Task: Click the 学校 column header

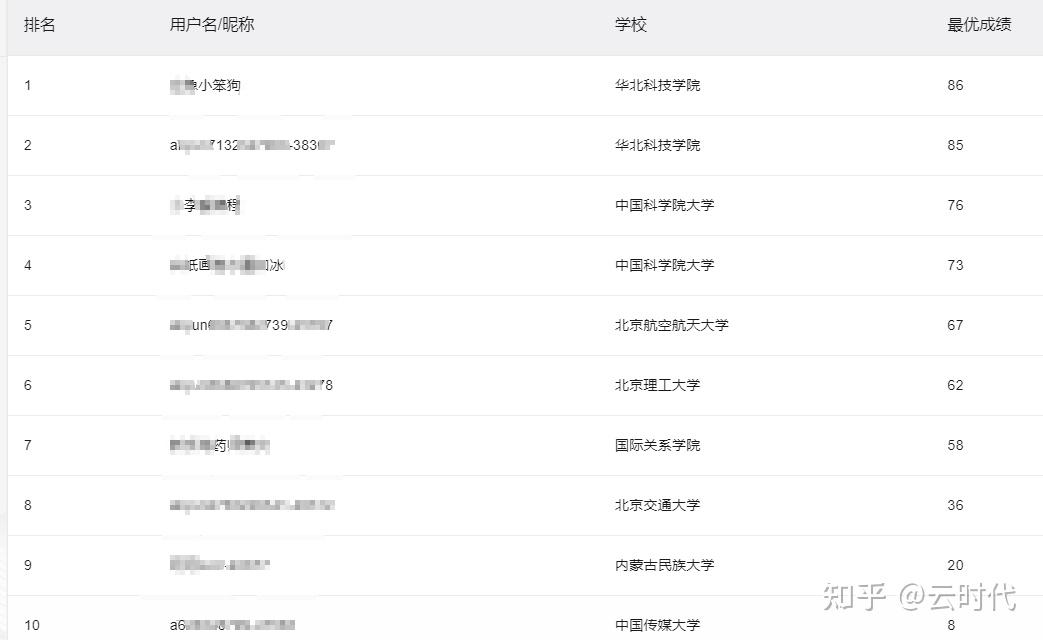Action: (x=631, y=25)
